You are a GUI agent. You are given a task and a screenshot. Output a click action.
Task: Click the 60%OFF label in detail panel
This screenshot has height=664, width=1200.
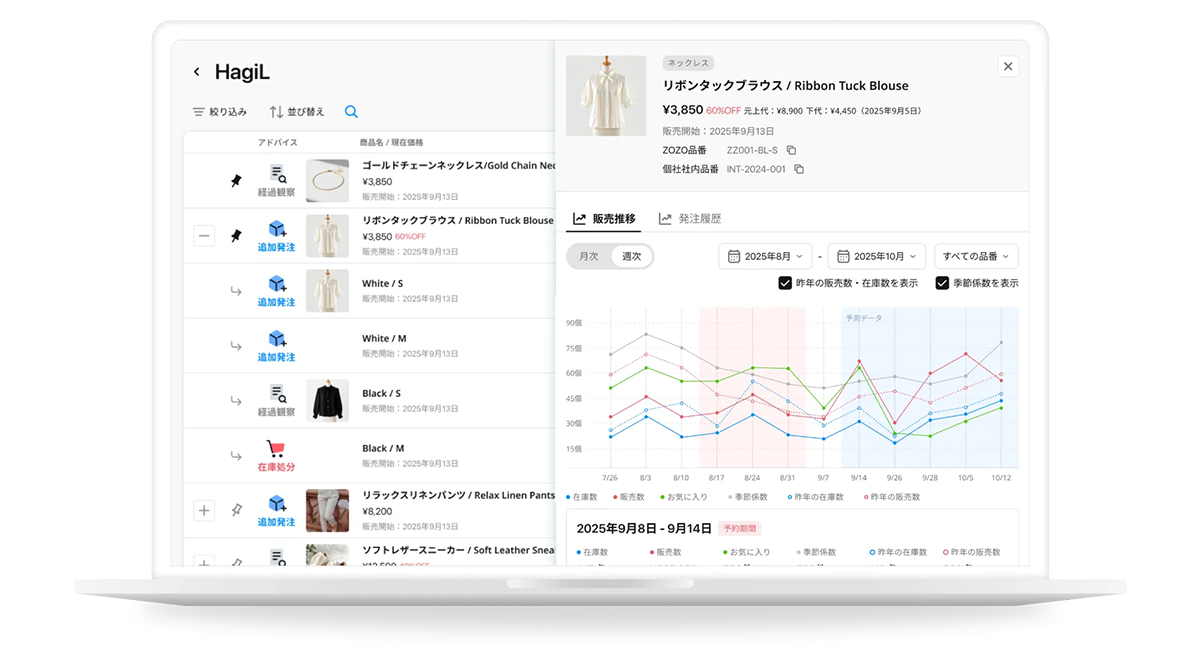tap(723, 111)
